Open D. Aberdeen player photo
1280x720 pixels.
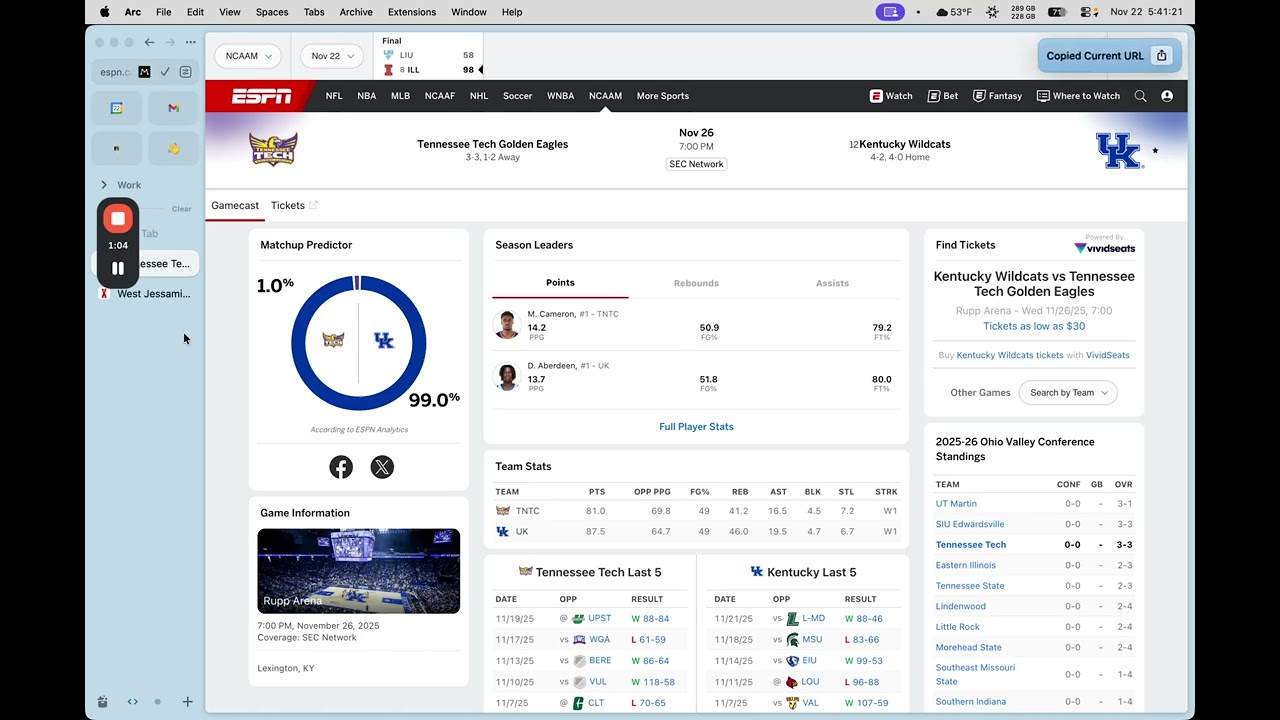(508, 377)
